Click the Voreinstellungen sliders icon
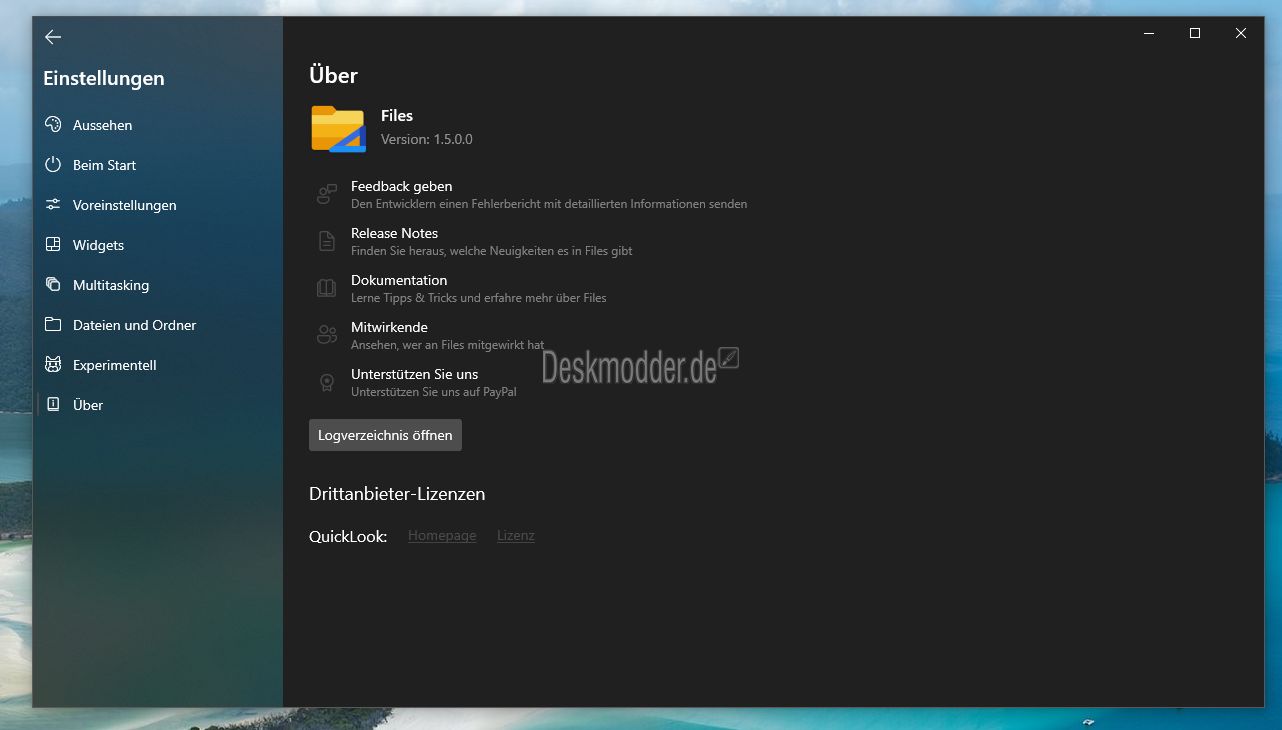The height and width of the screenshot is (730, 1282). coord(53,205)
